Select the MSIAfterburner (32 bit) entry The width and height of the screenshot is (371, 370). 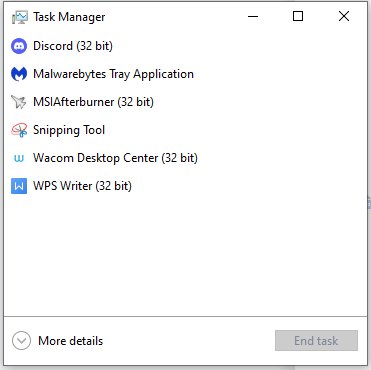point(185,102)
